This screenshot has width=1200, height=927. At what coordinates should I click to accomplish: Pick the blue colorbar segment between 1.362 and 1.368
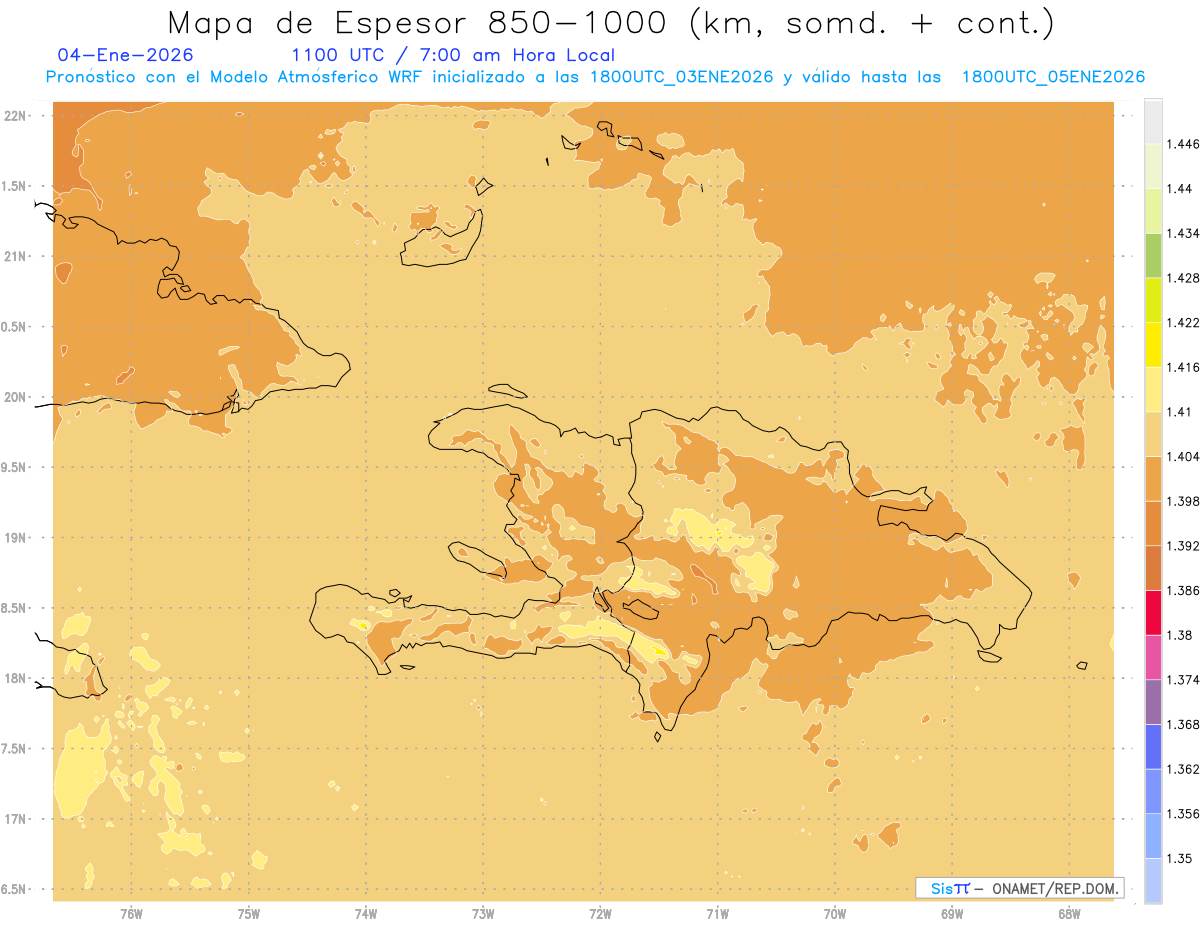pyautogui.click(x=1153, y=747)
